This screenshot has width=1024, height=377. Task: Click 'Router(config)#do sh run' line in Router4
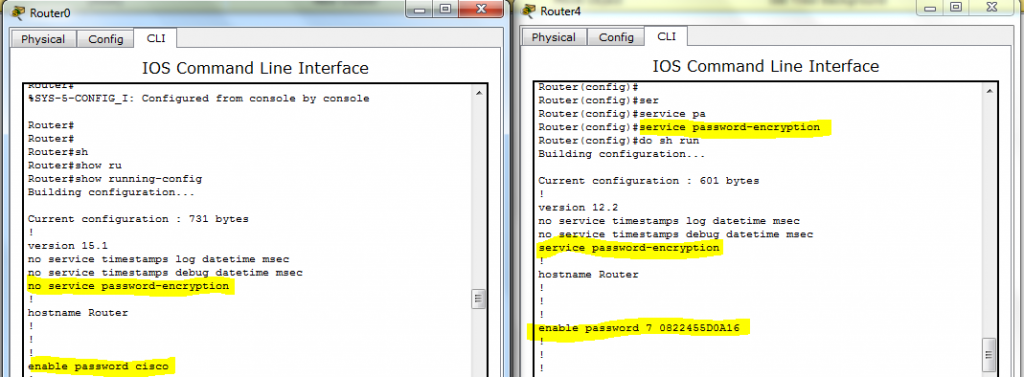tap(618, 140)
